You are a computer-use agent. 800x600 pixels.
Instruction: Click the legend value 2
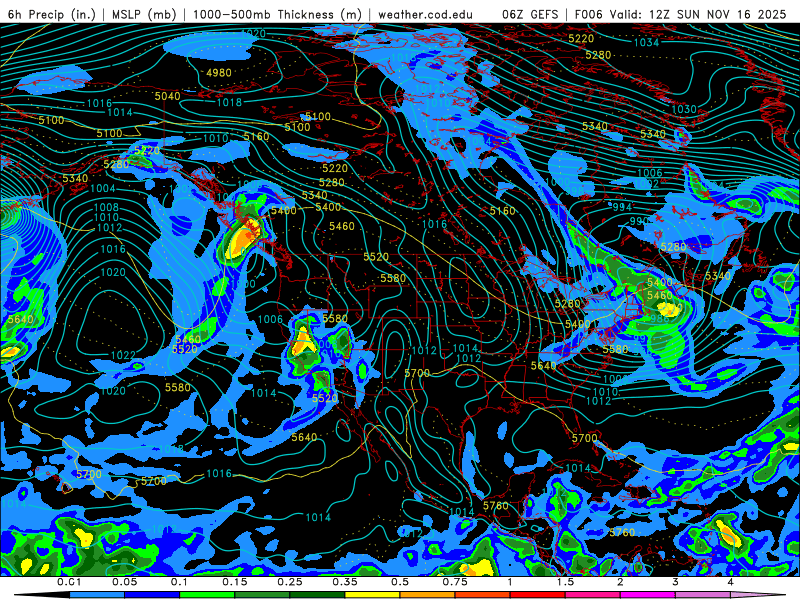click(620, 582)
